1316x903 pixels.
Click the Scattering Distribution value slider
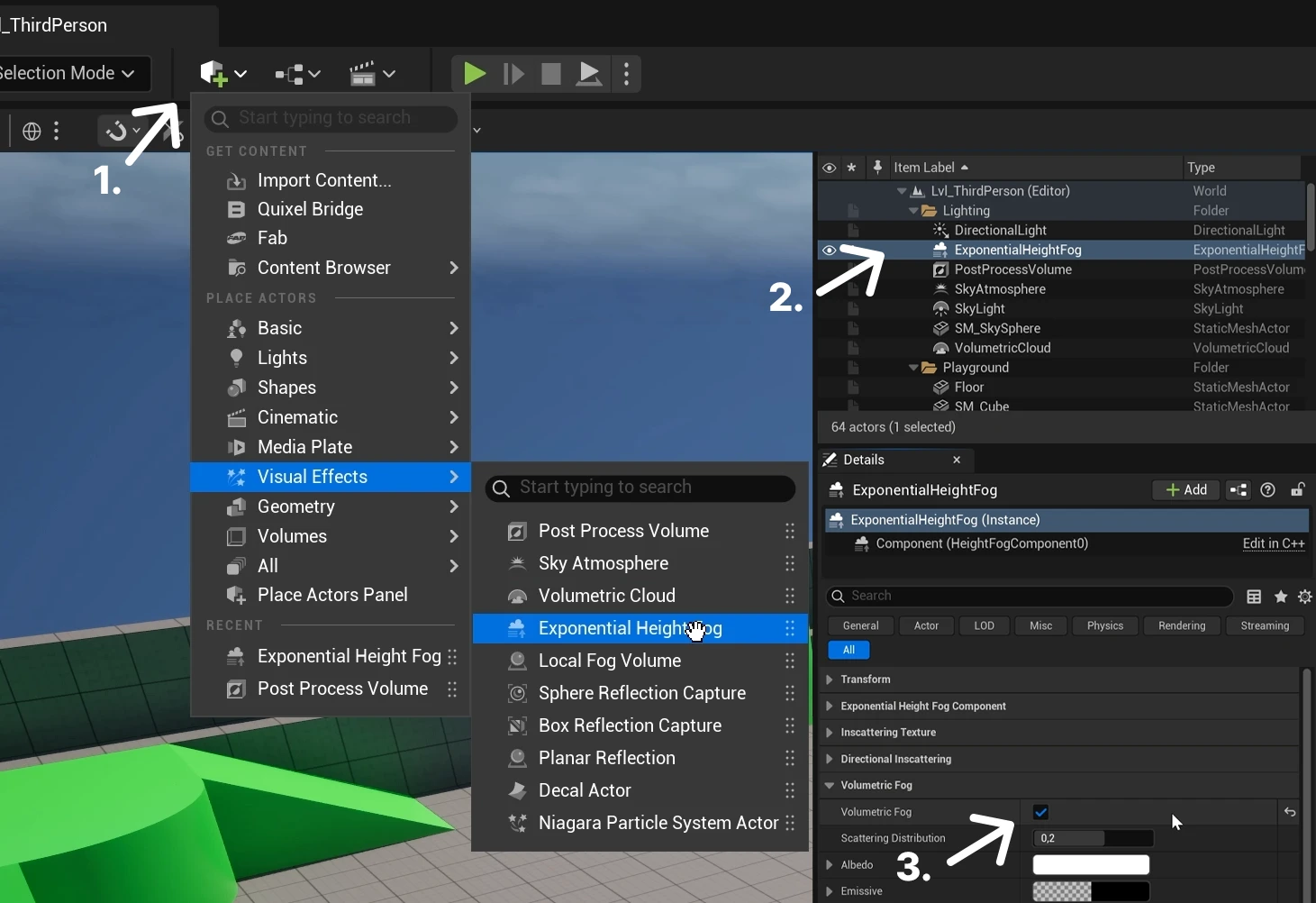pos(1093,838)
